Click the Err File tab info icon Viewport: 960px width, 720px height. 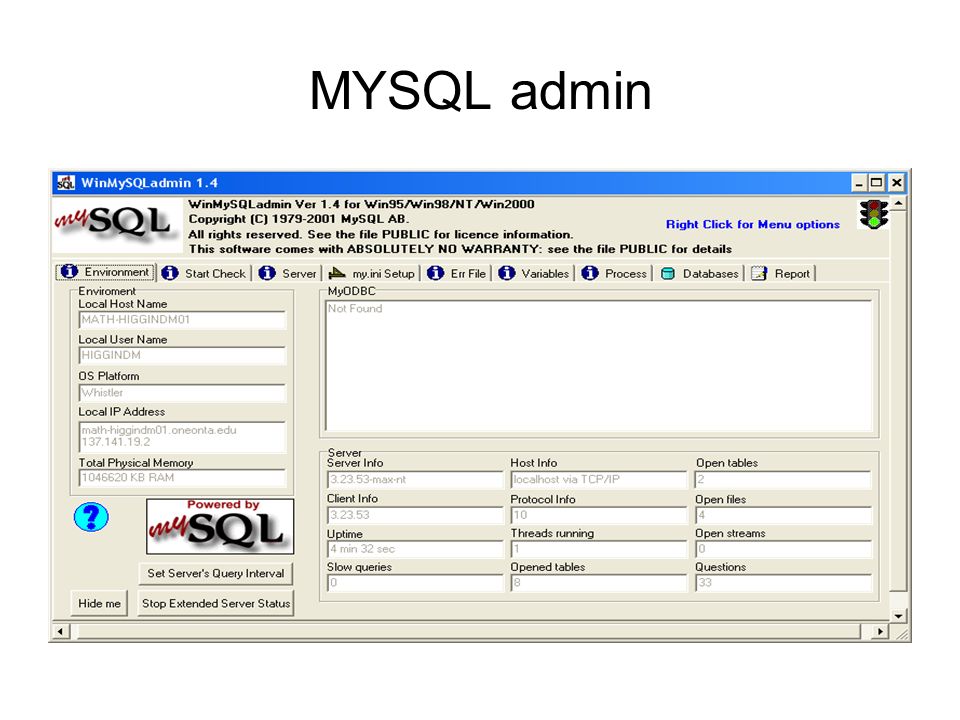click(435, 273)
